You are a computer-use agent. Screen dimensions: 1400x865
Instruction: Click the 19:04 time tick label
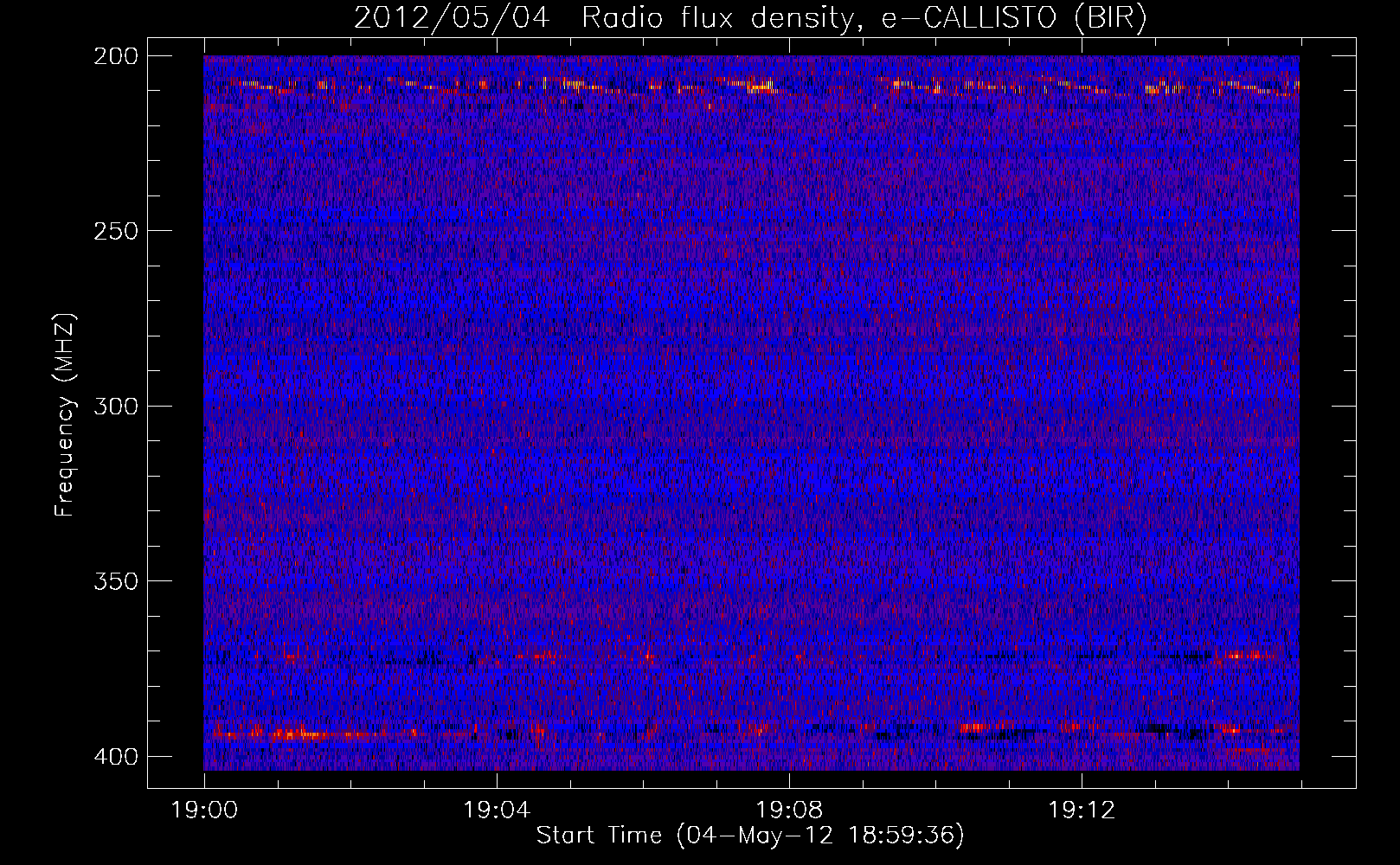pyautogui.click(x=497, y=811)
